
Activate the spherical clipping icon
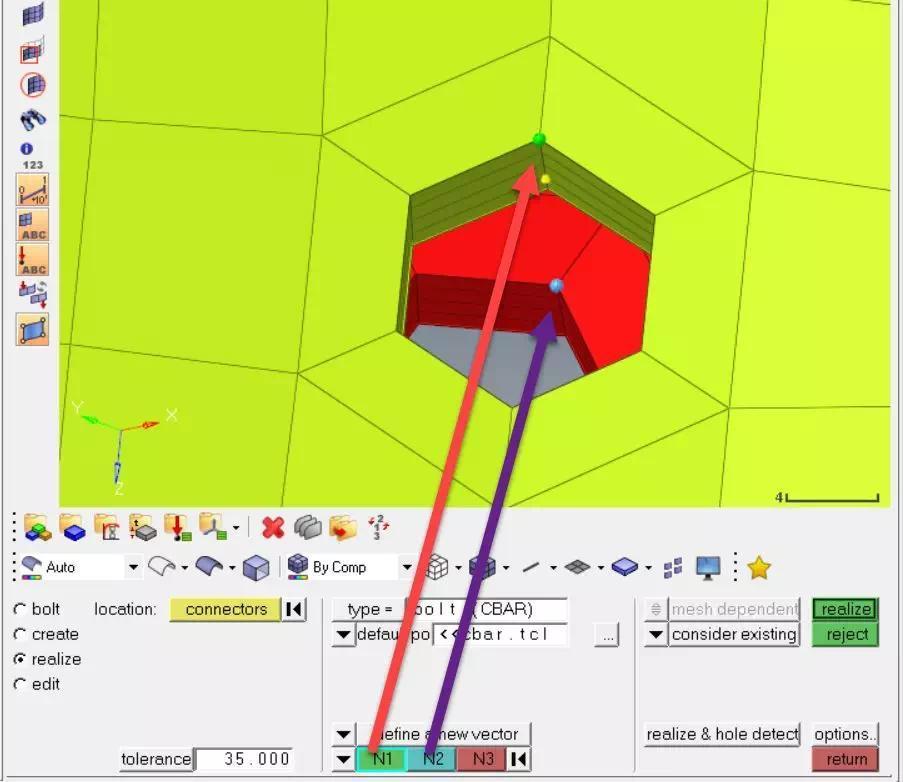[x=30, y=84]
